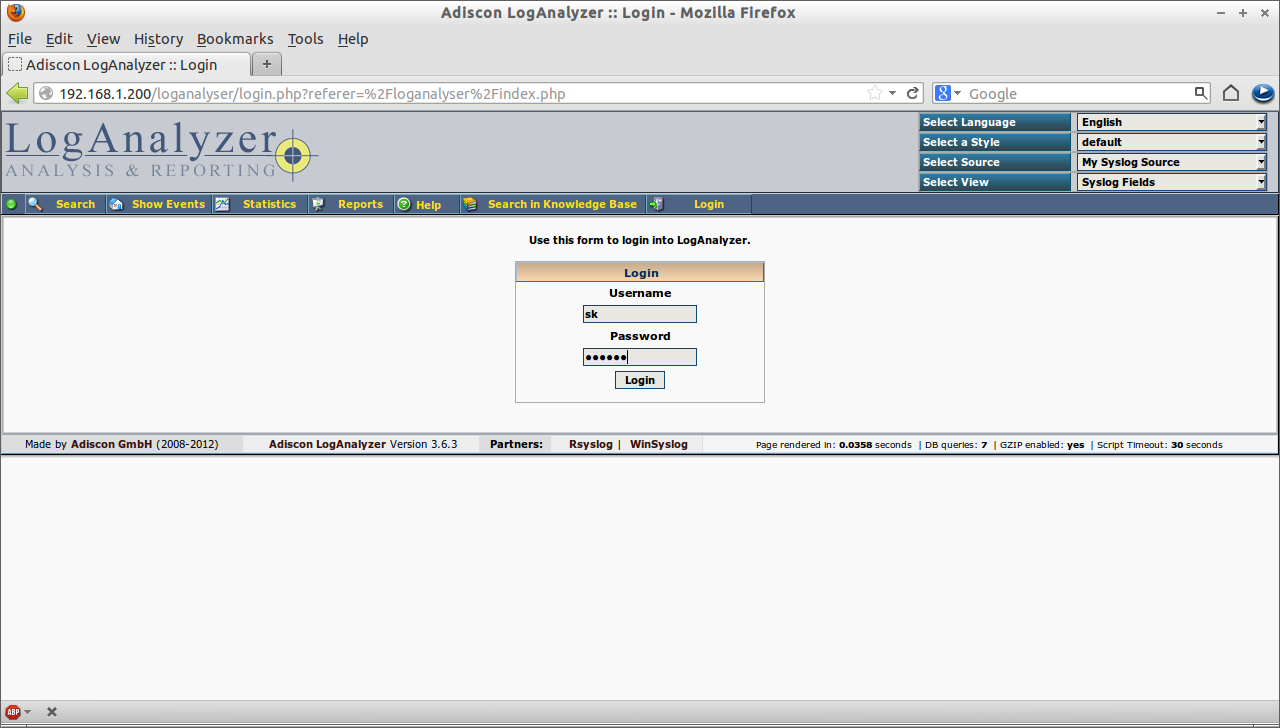Click the 'Page rendered in' footer text
This screenshot has height=728, width=1280.
834,445
